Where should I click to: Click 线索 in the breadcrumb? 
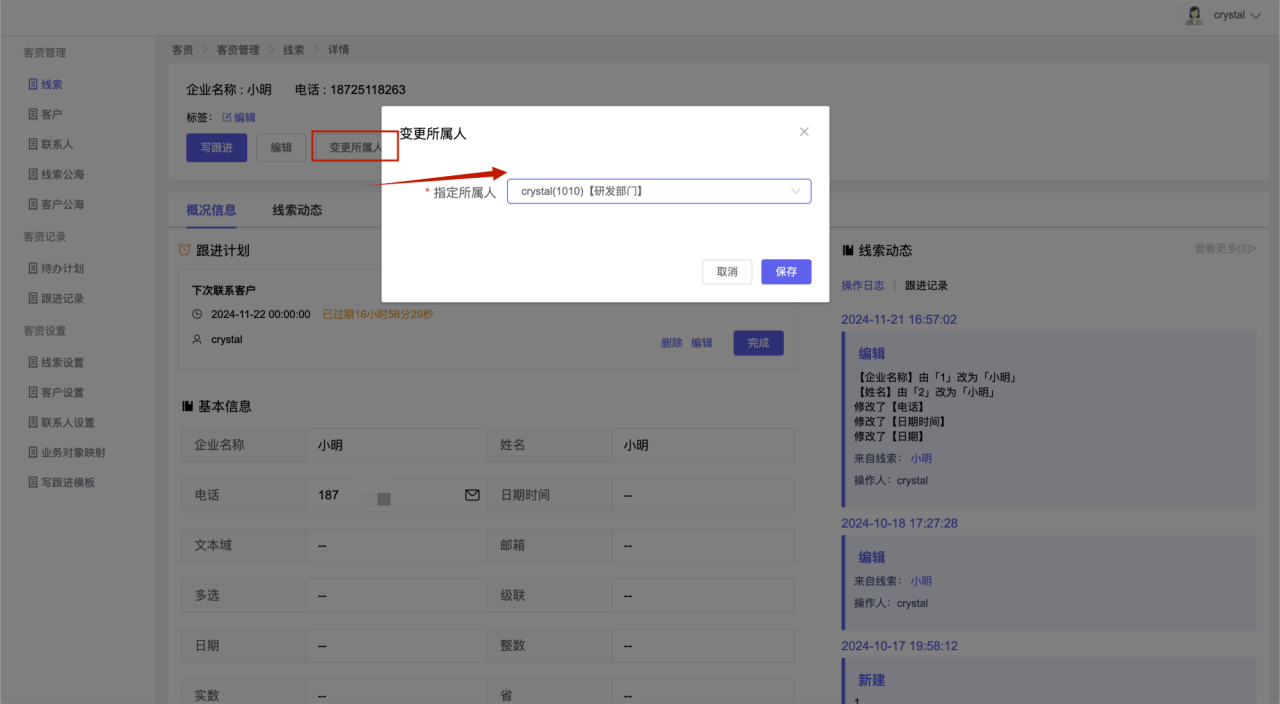click(294, 49)
